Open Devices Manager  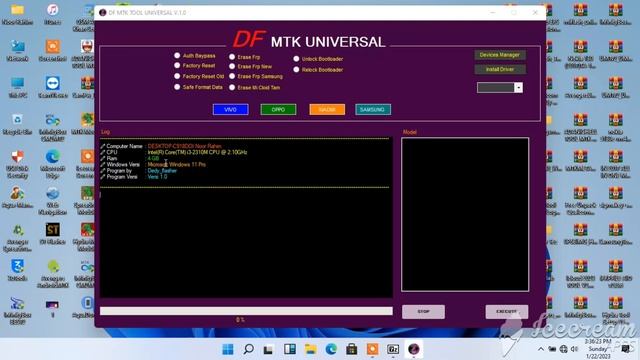click(x=500, y=55)
